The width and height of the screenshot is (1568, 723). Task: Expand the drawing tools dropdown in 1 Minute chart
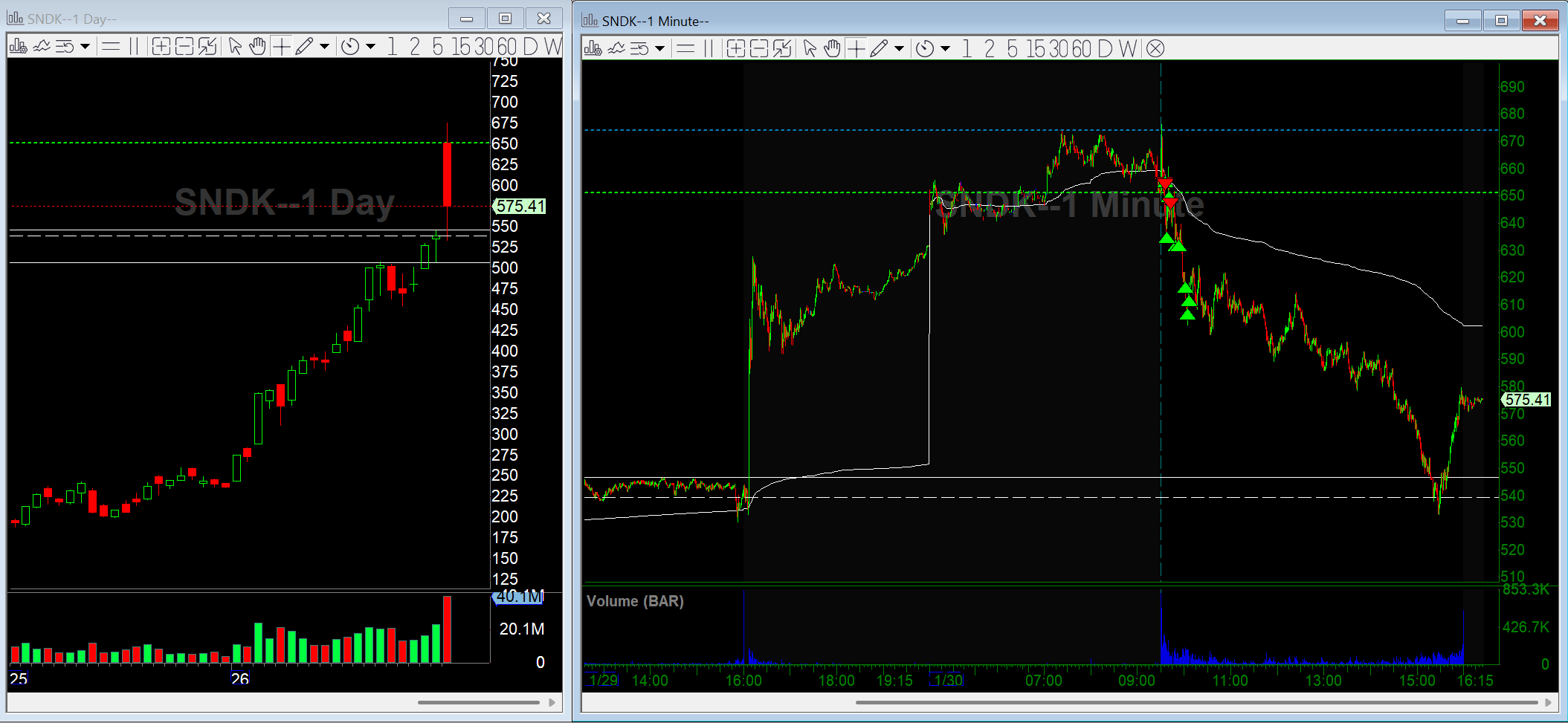point(899,49)
